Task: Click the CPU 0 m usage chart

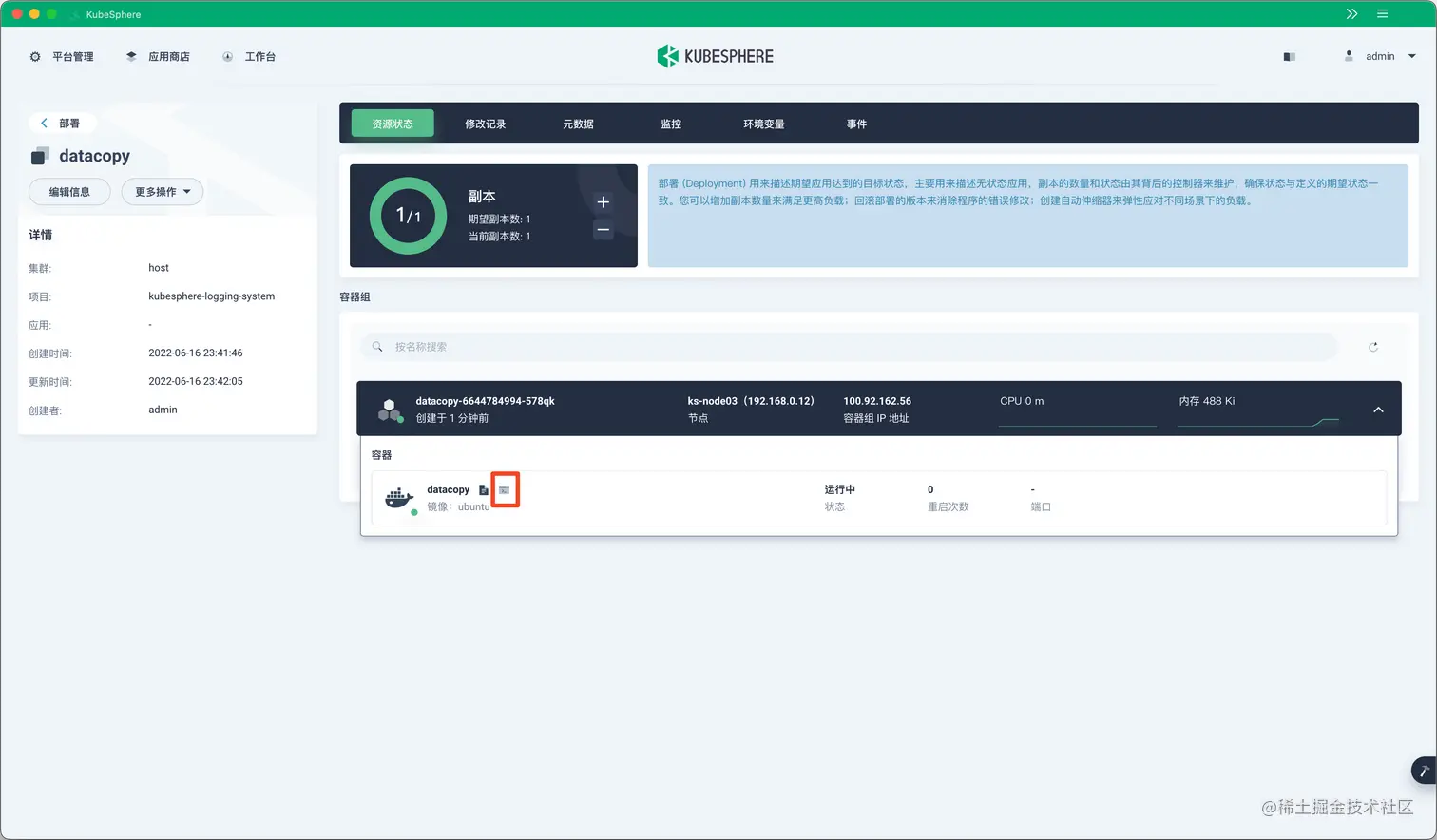Action: pyautogui.click(x=1077, y=411)
